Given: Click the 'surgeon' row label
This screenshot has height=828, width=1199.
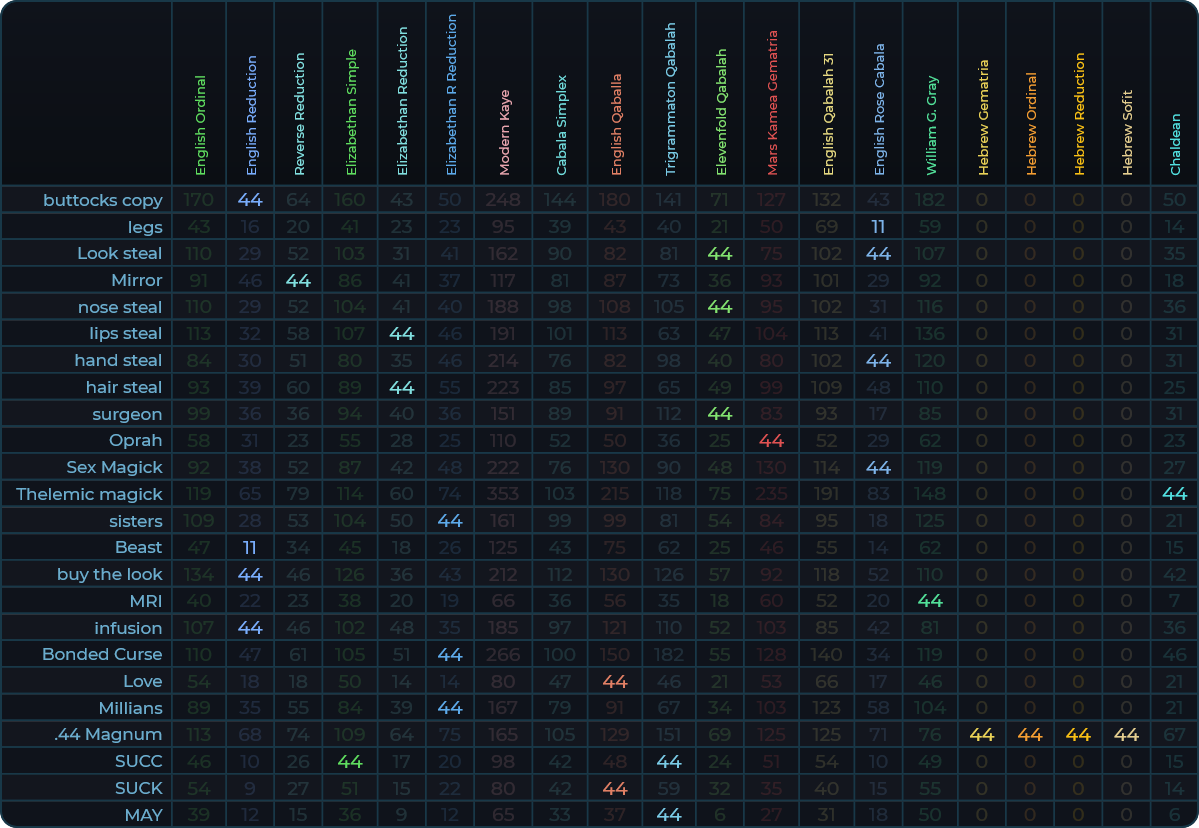Looking at the screenshot, I should [x=127, y=414].
